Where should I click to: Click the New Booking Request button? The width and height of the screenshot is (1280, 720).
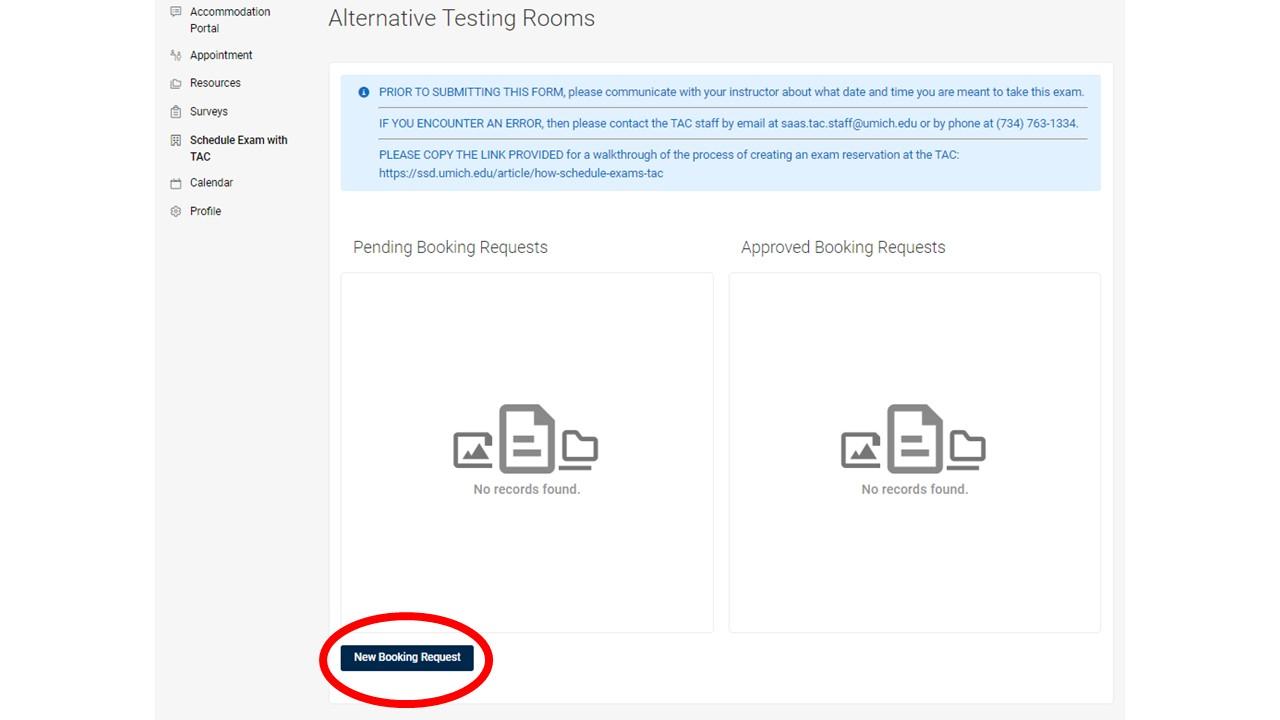(407, 657)
